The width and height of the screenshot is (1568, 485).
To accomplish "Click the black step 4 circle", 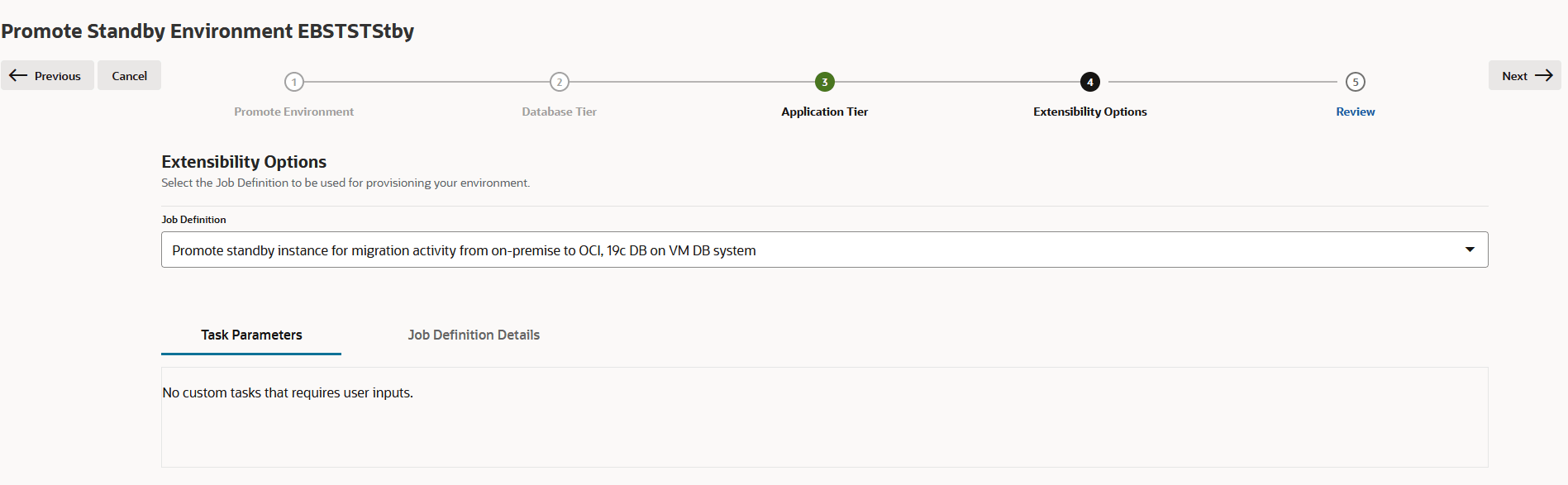I will (x=1090, y=82).
